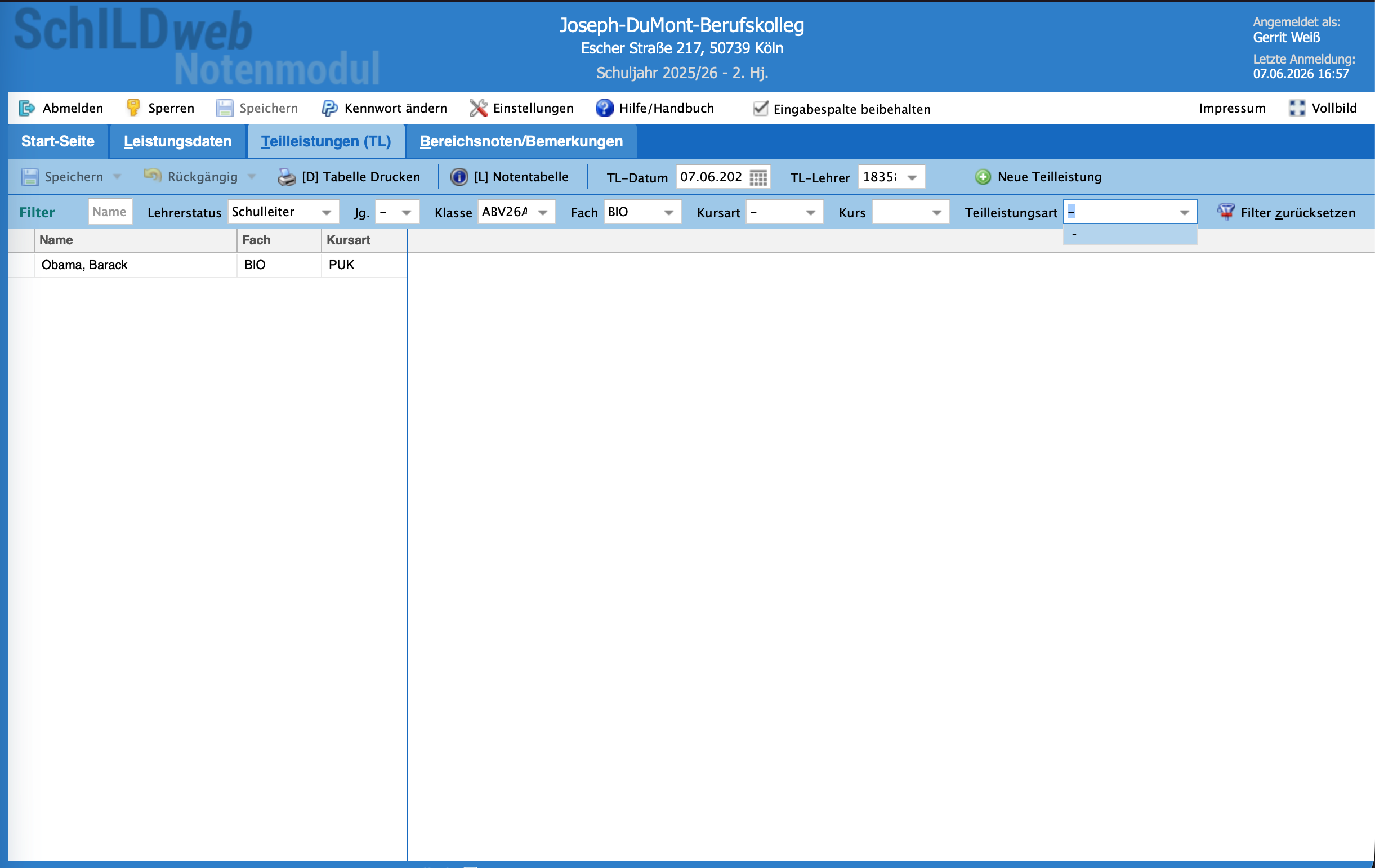Click the Notentabelle info icon
The image size is (1375, 868).
459,177
